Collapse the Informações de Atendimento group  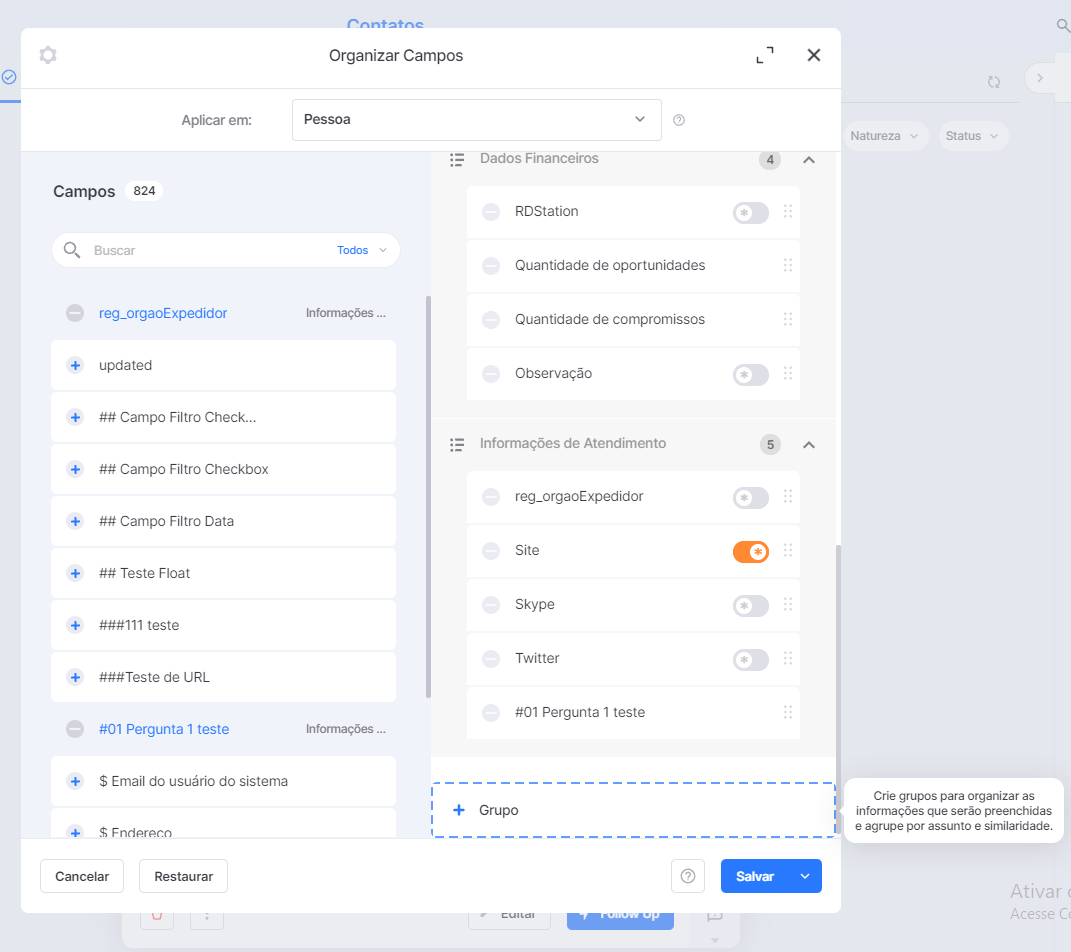[x=809, y=445]
